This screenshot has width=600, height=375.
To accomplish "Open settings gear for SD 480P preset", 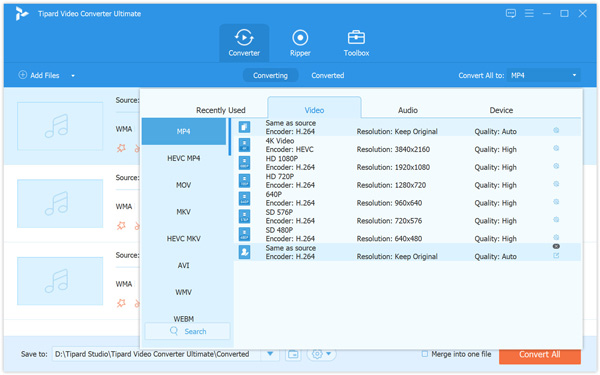I will click(x=556, y=237).
